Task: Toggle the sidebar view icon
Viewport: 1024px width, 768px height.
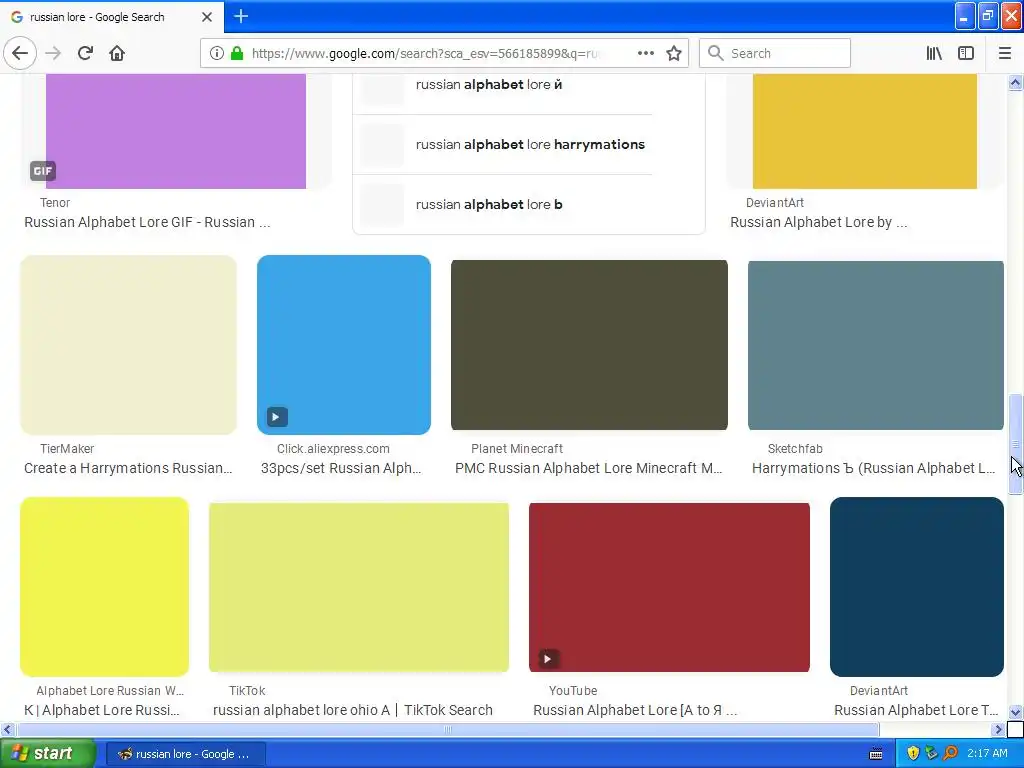Action: click(966, 53)
